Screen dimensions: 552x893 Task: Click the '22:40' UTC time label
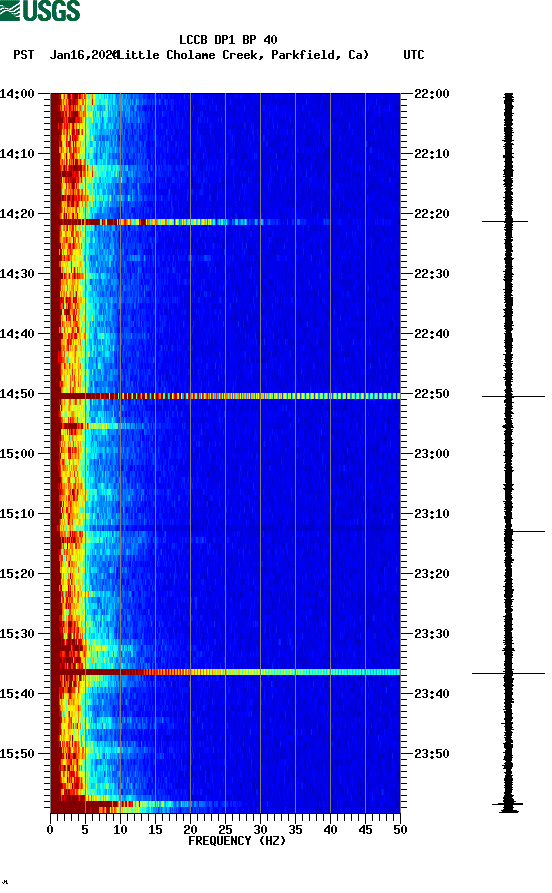pyautogui.click(x=432, y=334)
